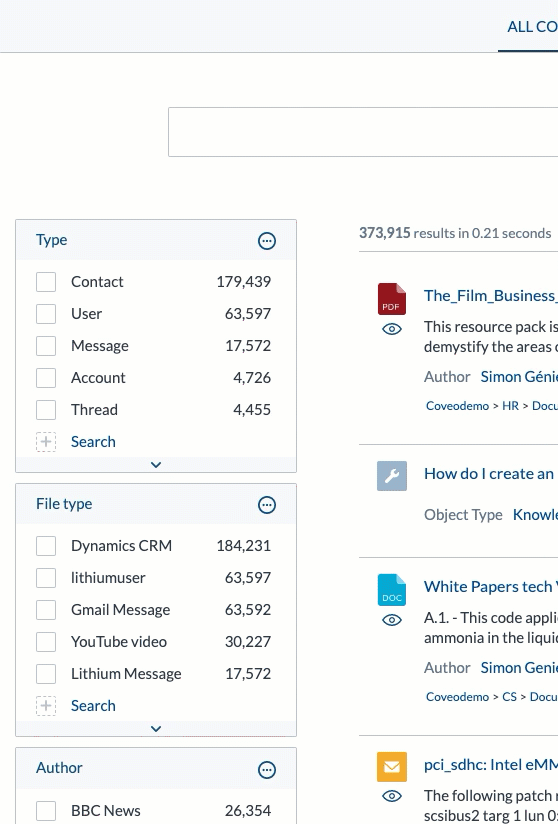The height and width of the screenshot is (824, 558).
Task: Check the Contact type checkbox
Action: pyautogui.click(x=46, y=282)
